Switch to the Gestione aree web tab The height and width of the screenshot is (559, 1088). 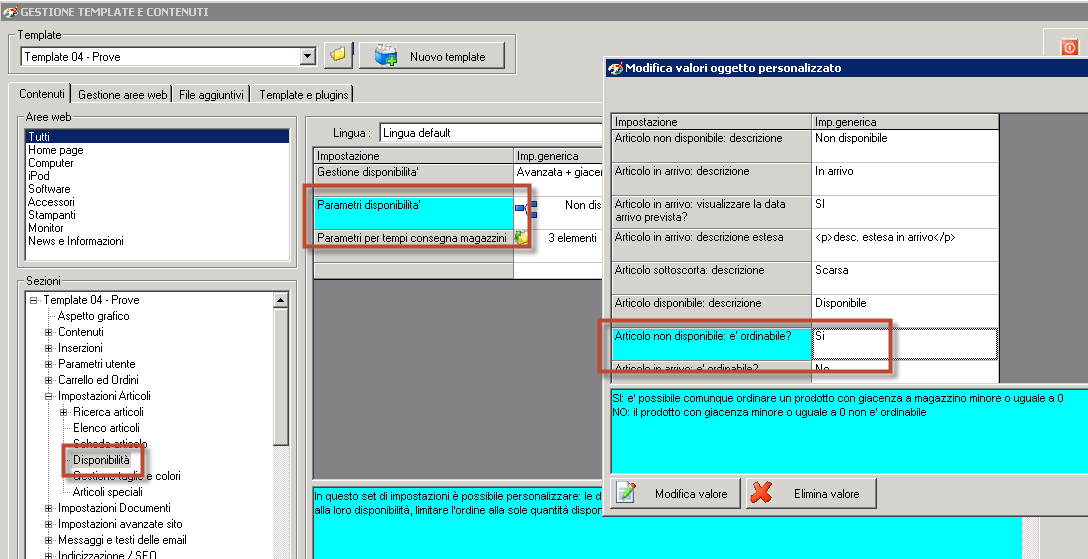pos(123,95)
